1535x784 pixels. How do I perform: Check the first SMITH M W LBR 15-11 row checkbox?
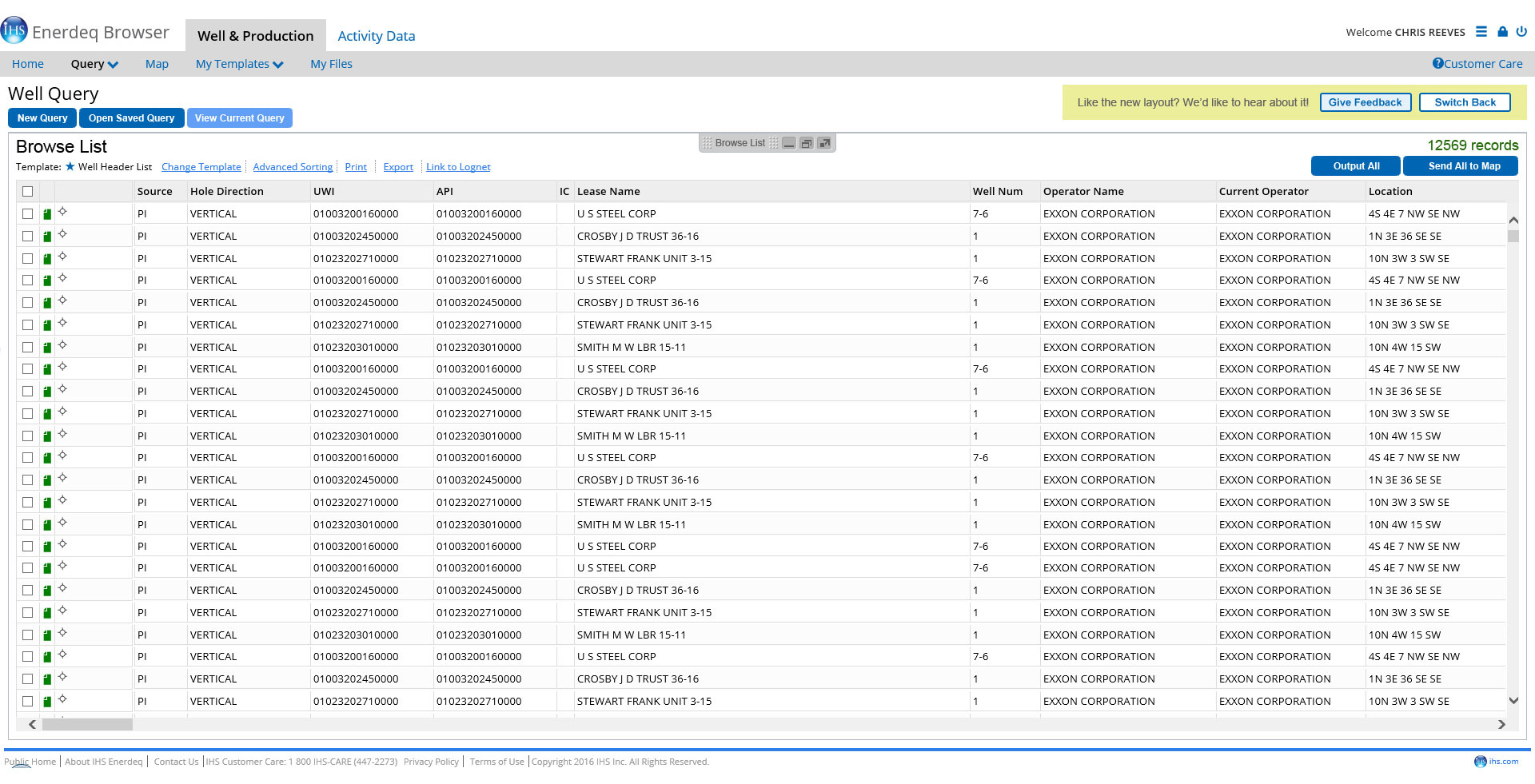pyautogui.click(x=28, y=347)
